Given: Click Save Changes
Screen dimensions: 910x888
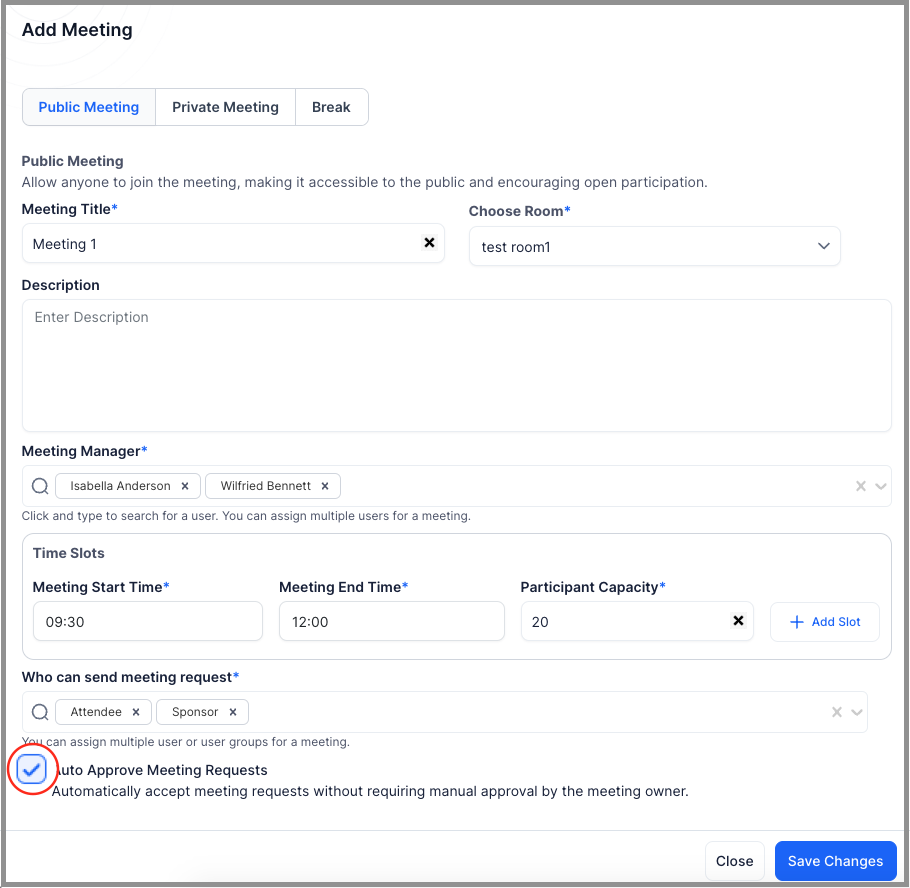Looking at the screenshot, I should pos(835,861).
